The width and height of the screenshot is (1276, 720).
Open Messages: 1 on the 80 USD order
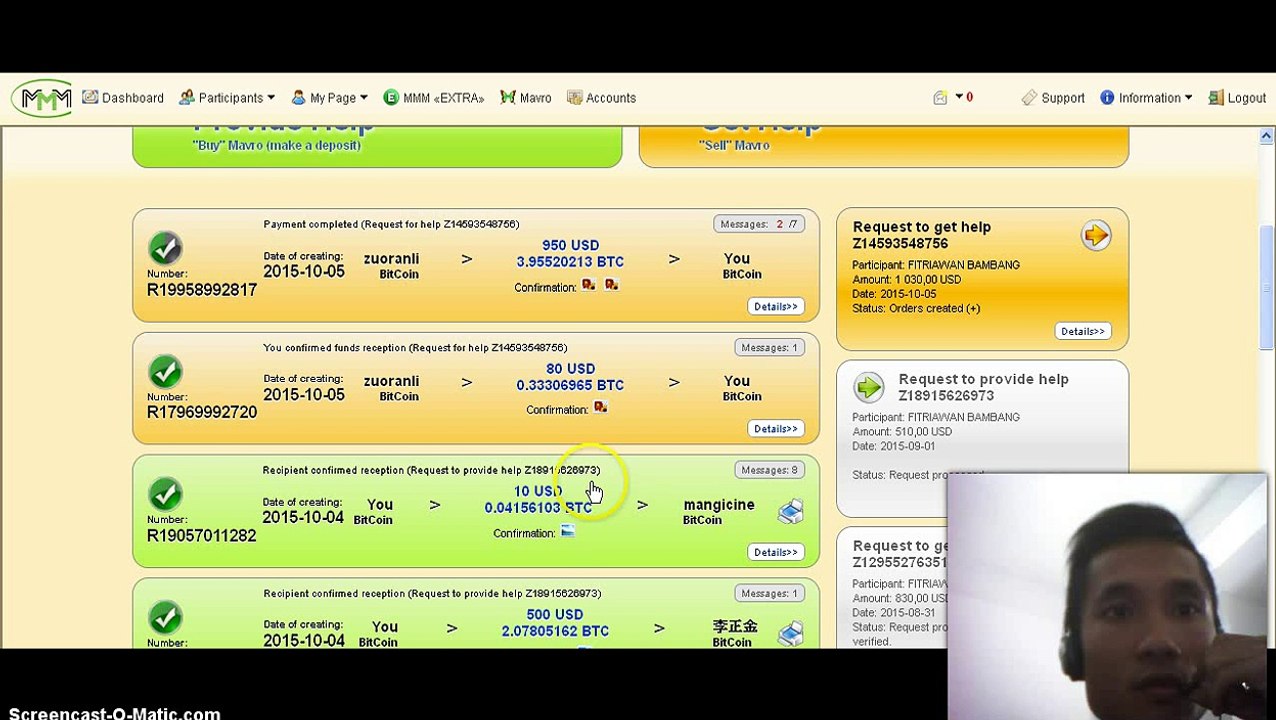point(769,347)
